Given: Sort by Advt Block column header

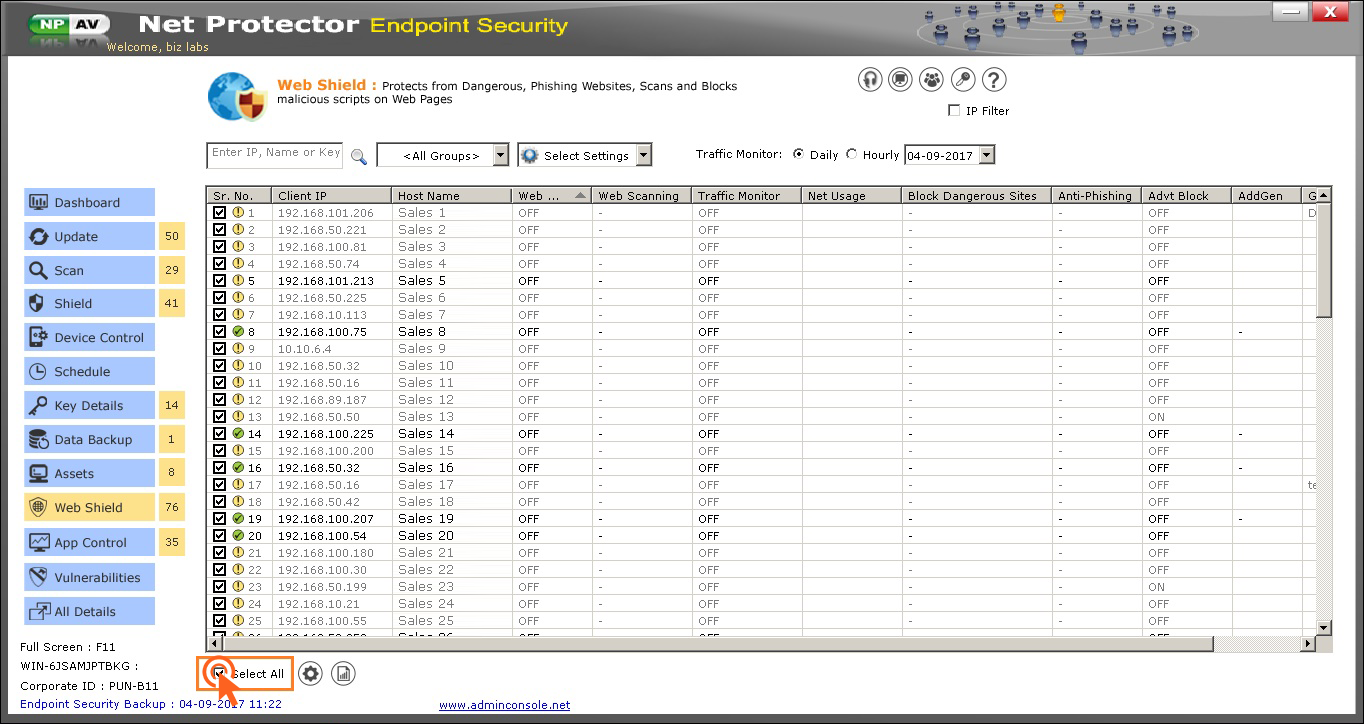Looking at the screenshot, I should pyautogui.click(x=1187, y=196).
